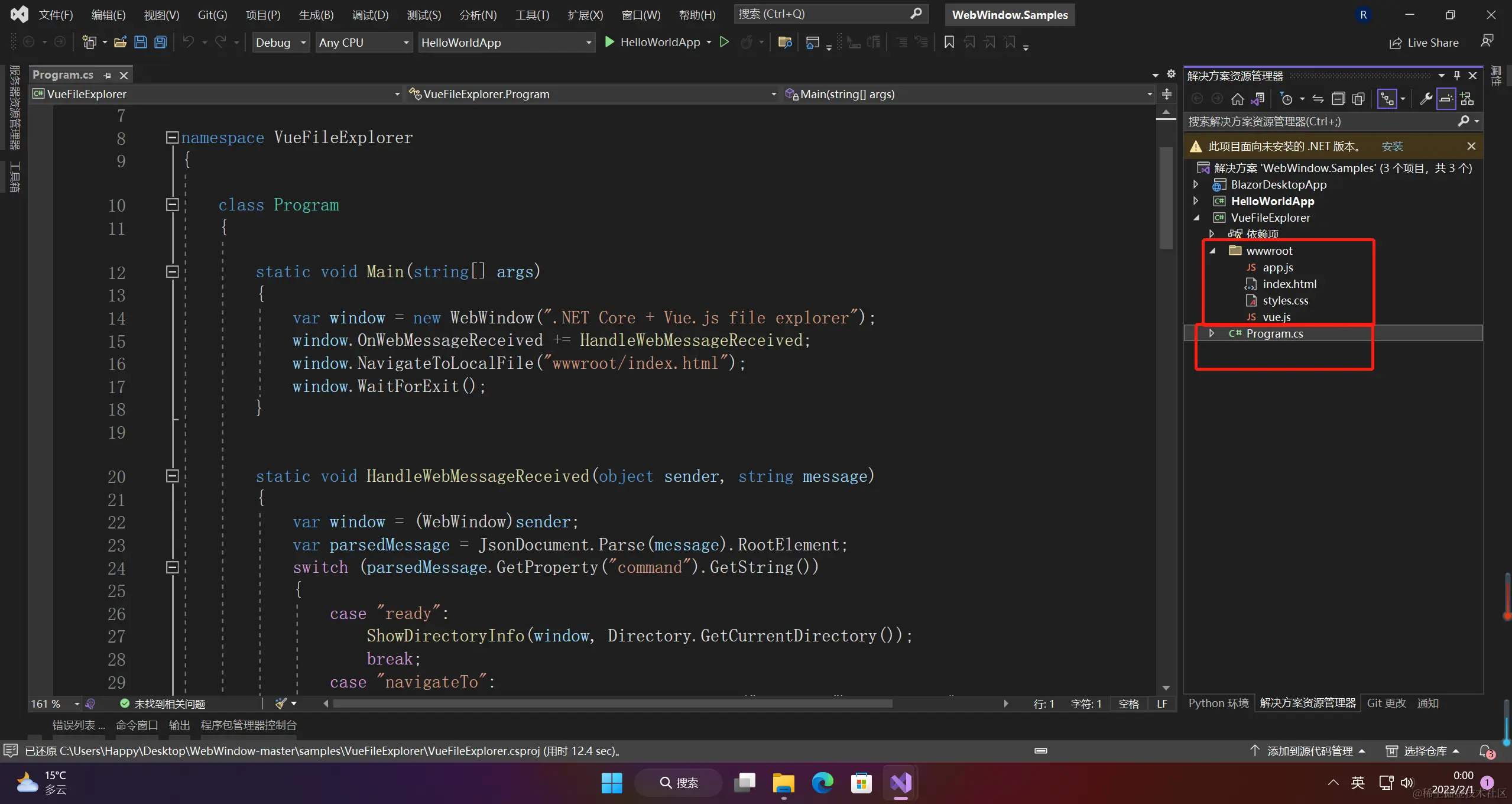Screen dimensions: 1512x804
Task: Click the Sync with Active Document icon
Action: [x=1318, y=99]
